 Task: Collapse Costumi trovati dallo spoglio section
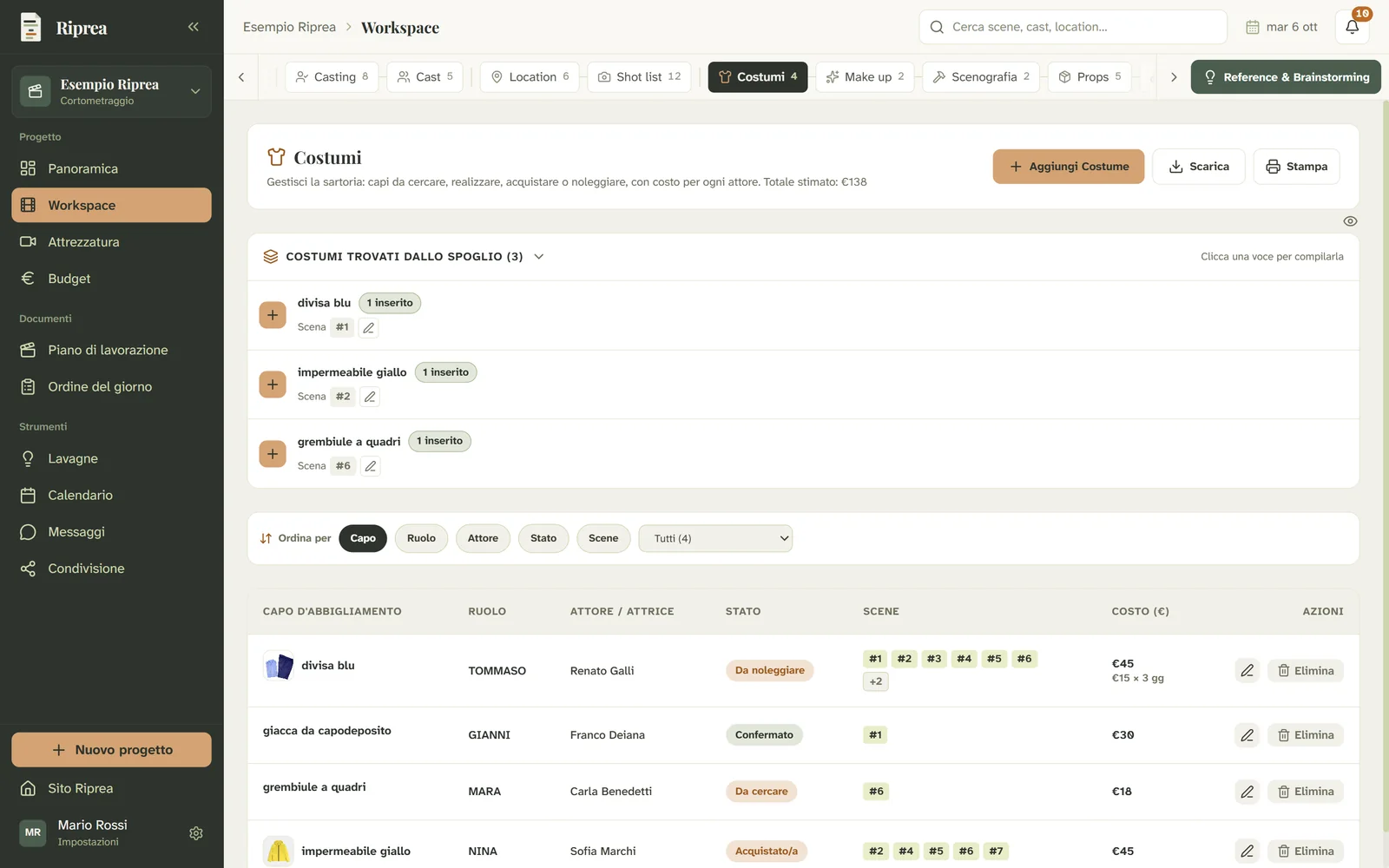pyautogui.click(x=538, y=257)
